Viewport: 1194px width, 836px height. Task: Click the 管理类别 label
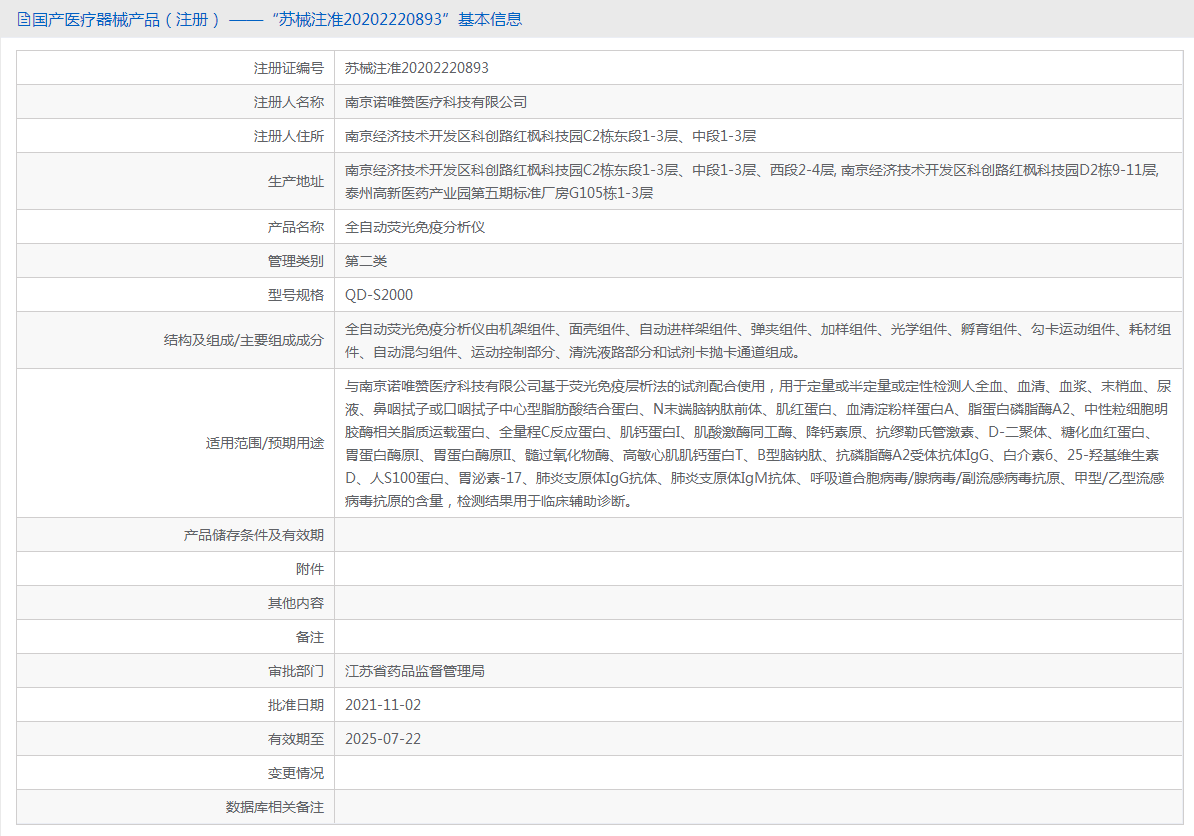(x=295, y=261)
